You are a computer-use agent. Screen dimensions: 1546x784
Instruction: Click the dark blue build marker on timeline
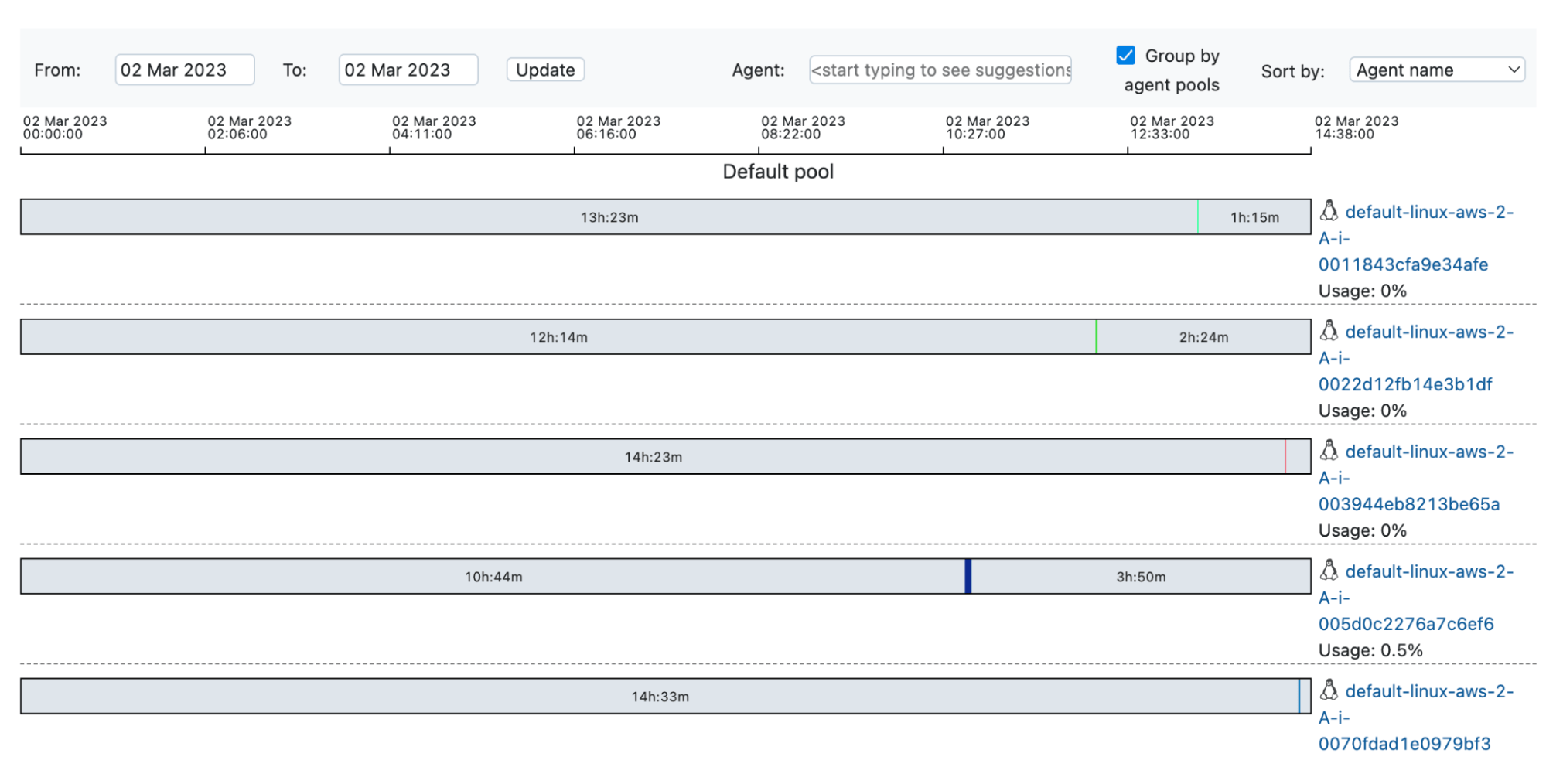point(968,577)
